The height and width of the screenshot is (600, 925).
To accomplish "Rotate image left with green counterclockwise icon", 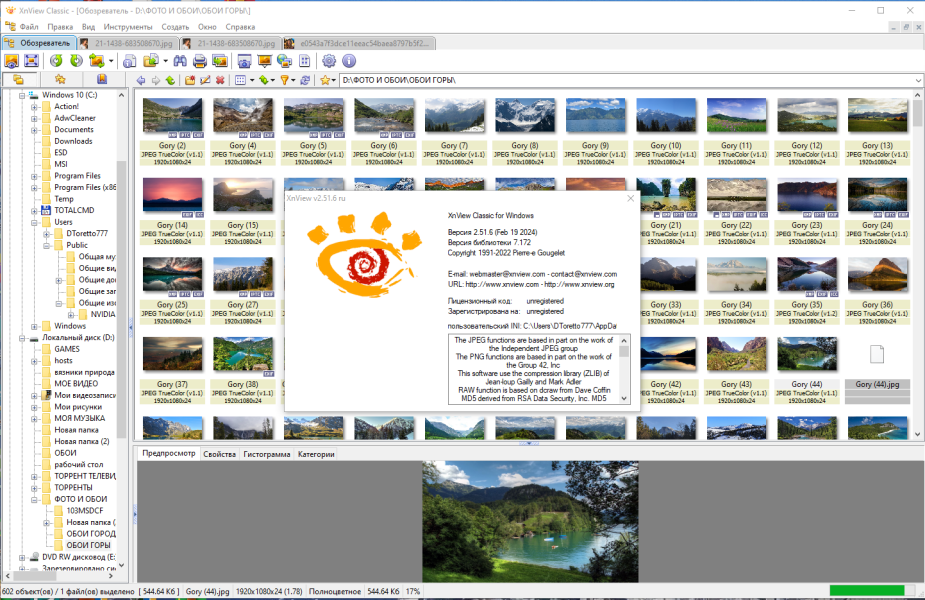I will (56, 61).
